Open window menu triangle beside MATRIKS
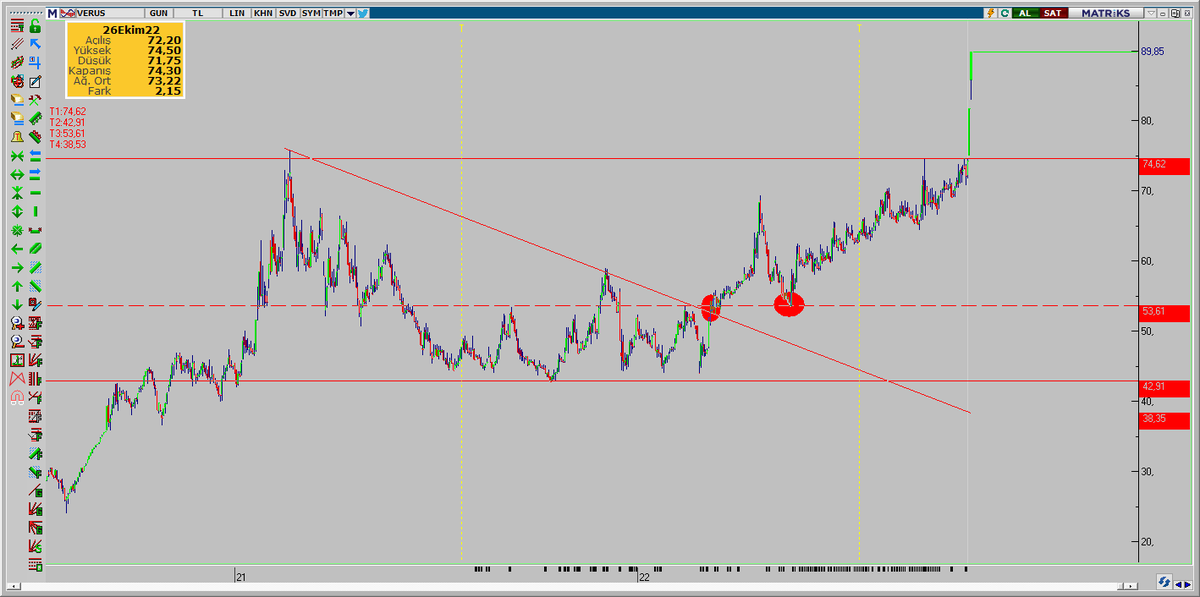 click(1151, 13)
